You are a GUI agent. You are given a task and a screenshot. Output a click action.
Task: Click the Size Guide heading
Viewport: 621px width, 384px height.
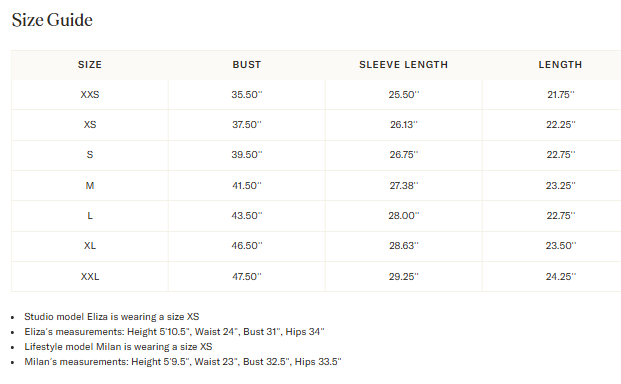(x=52, y=20)
